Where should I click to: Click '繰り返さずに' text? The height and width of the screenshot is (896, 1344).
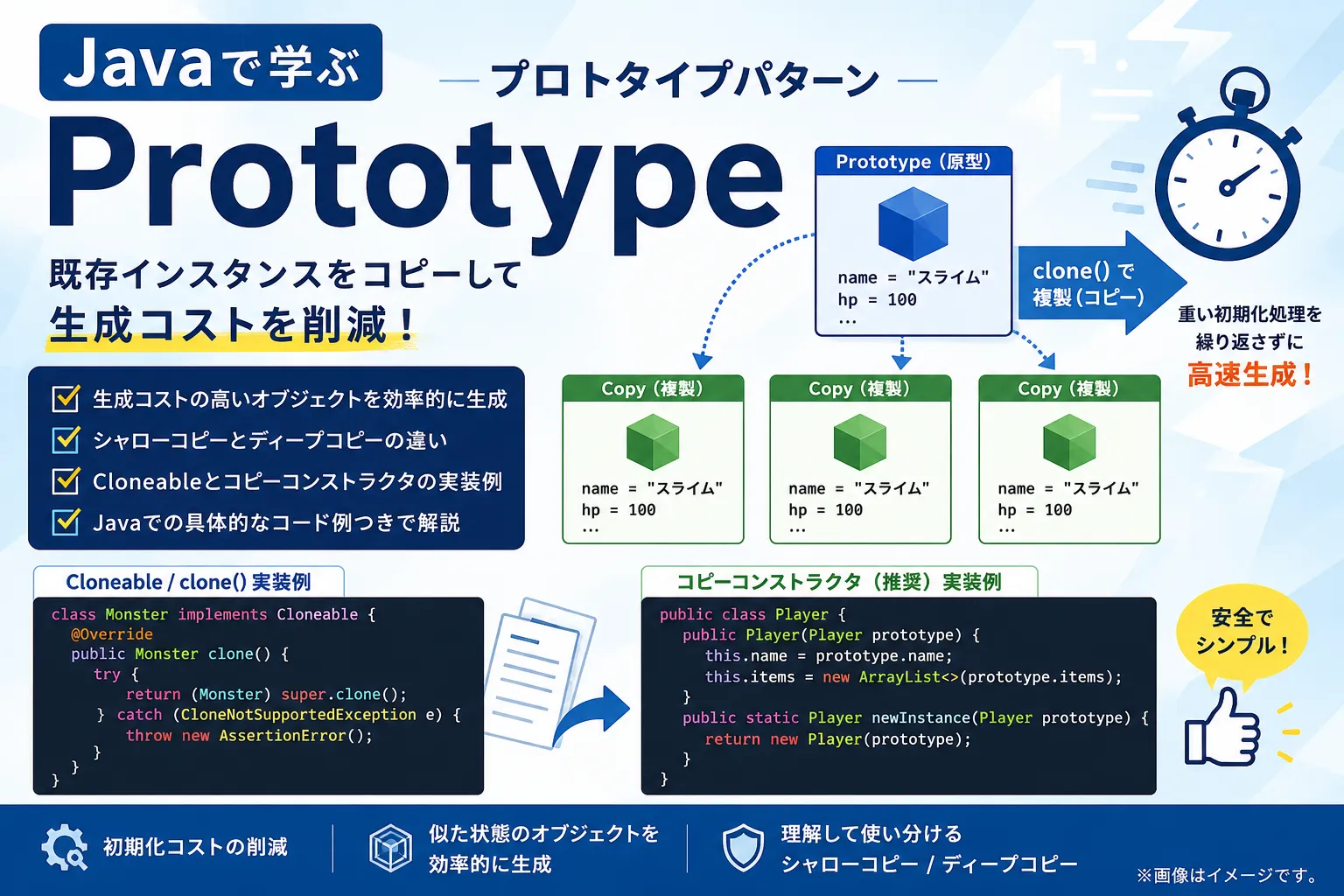[1249, 342]
